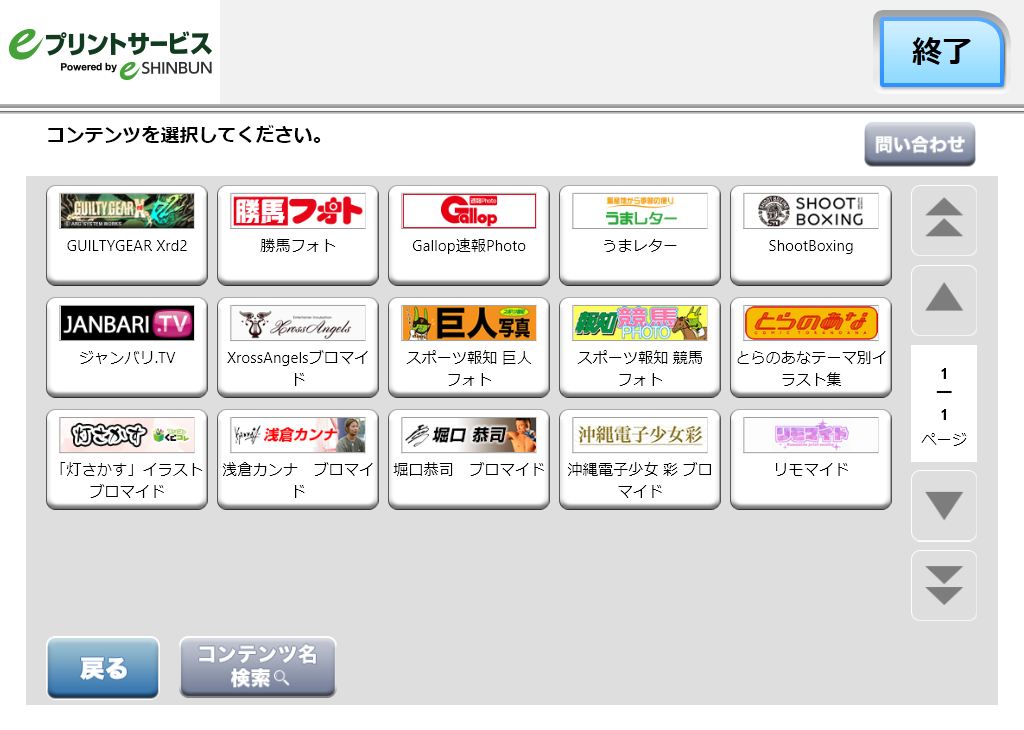Select とらのあなテーマ別イラスト集 tile
The width and height of the screenshot is (1024, 730).
[810, 347]
